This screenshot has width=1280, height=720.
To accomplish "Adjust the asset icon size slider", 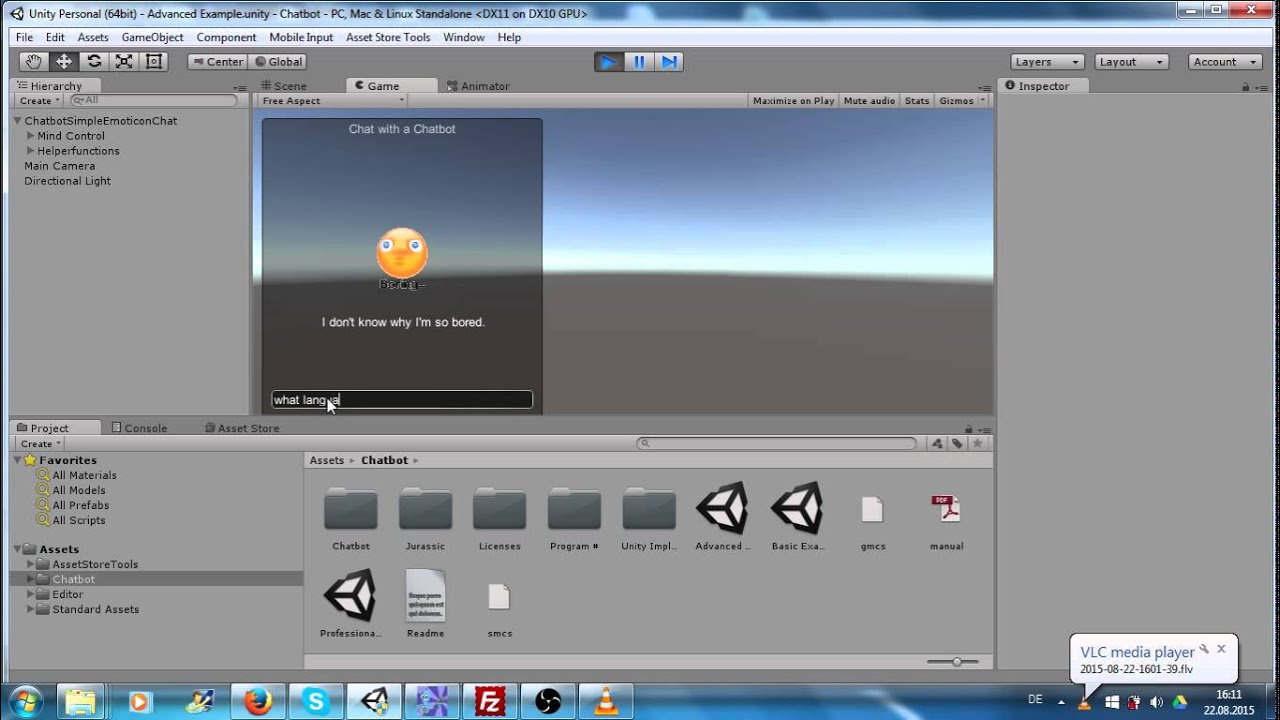I will [x=957, y=662].
